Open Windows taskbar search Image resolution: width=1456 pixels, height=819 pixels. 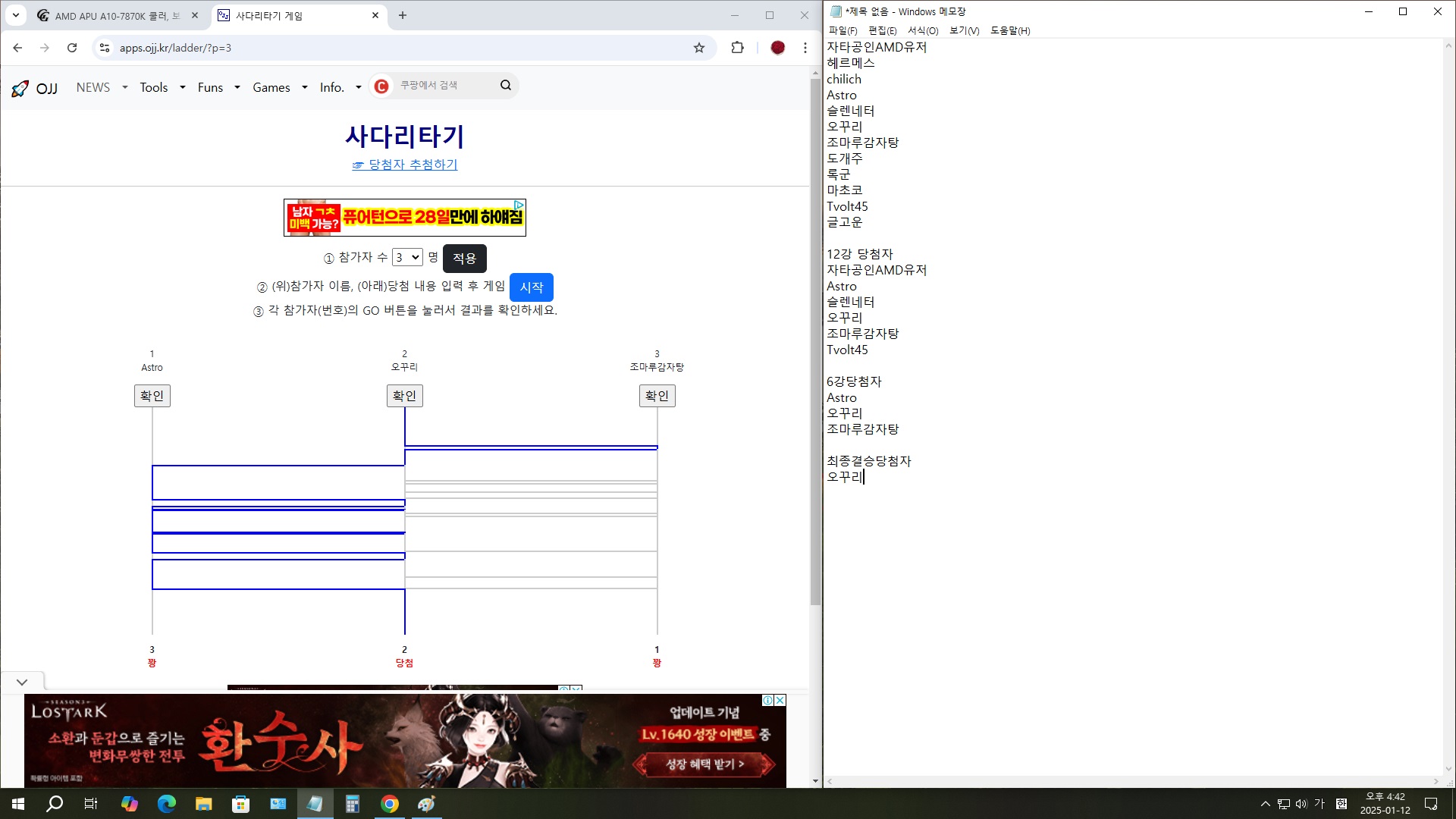[55, 804]
